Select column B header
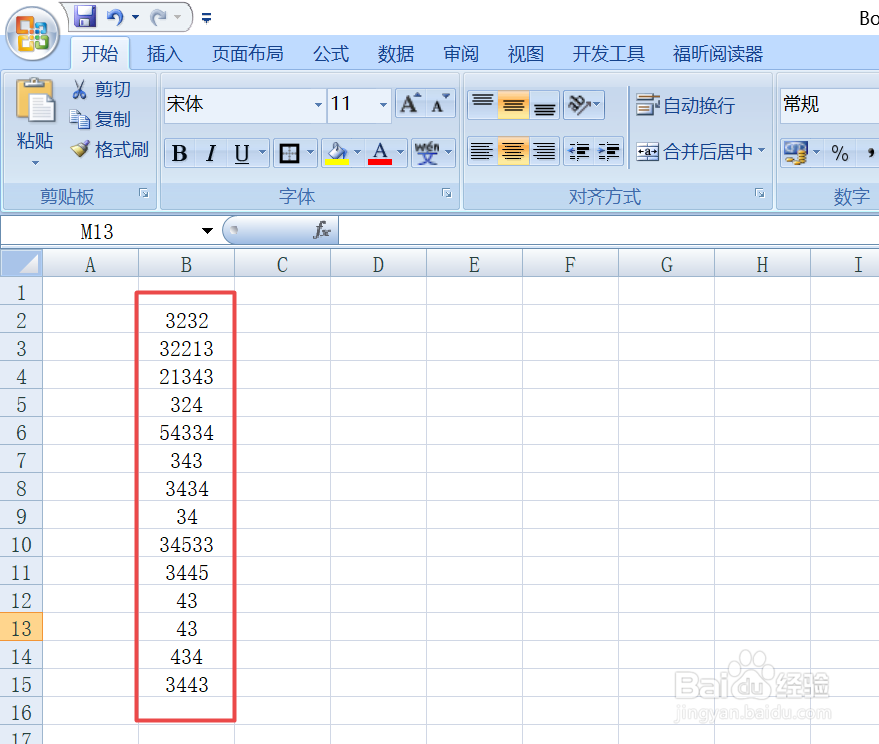This screenshot has height=744, width=879. 187,264
